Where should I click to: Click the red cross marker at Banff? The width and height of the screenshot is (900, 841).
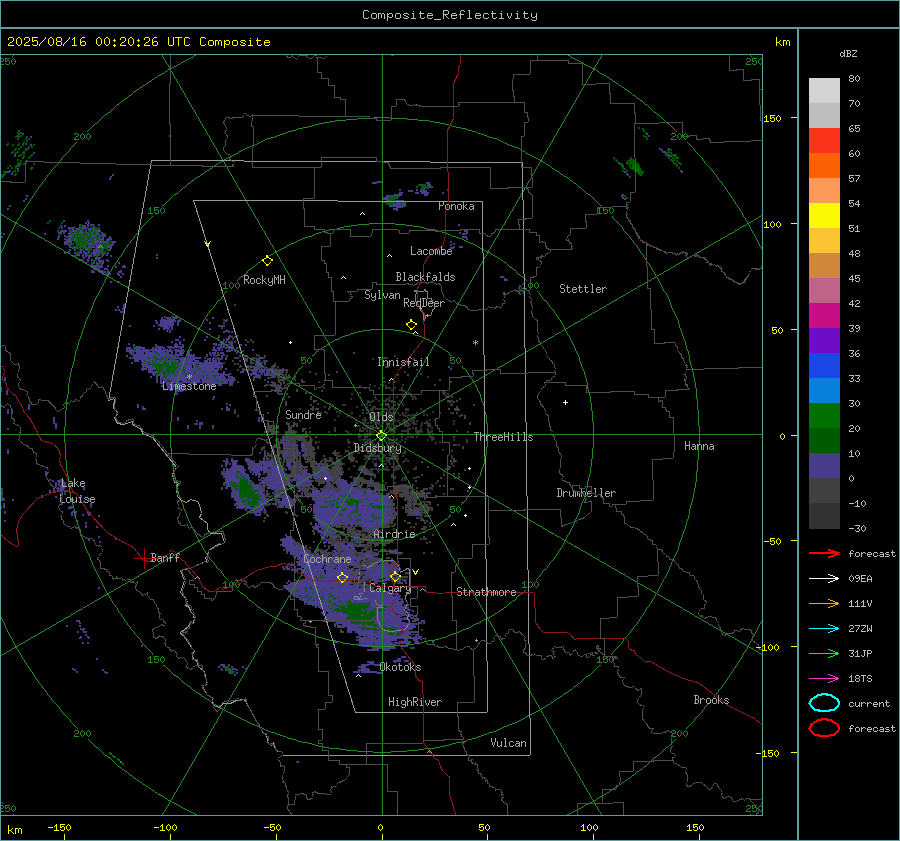point(143,558)
